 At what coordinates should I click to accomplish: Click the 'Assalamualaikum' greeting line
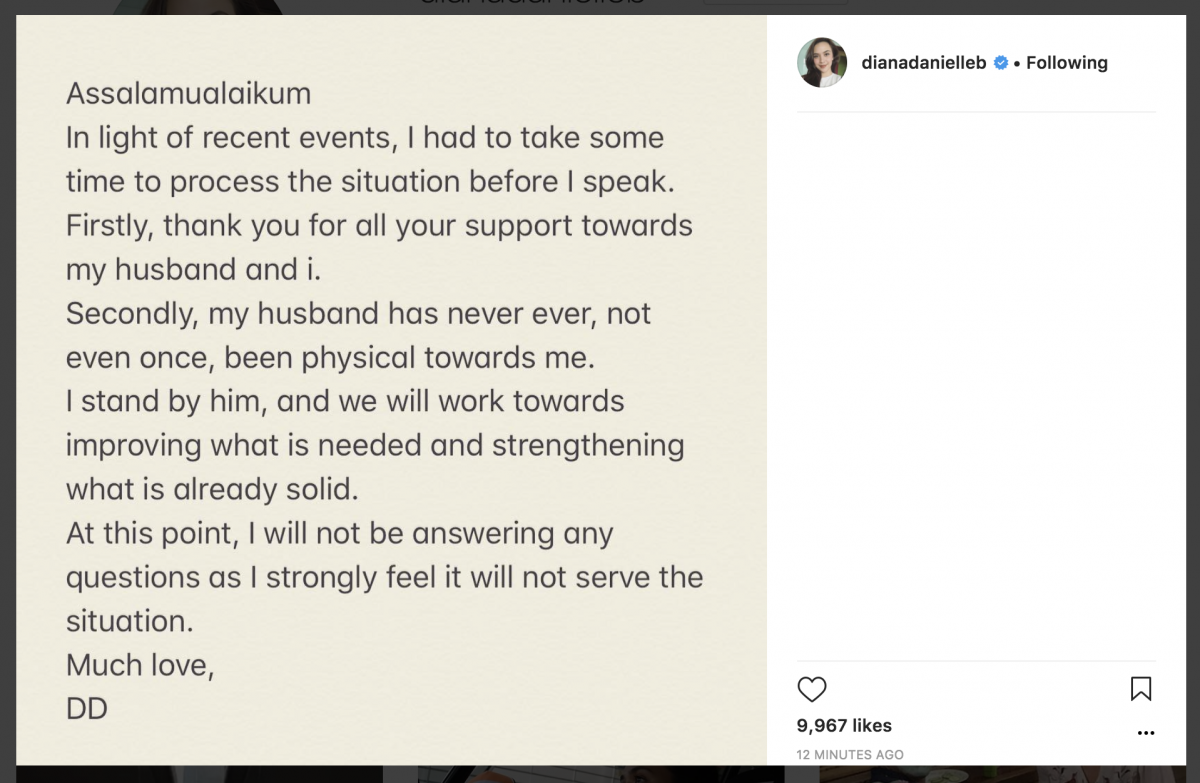point(188,94)
